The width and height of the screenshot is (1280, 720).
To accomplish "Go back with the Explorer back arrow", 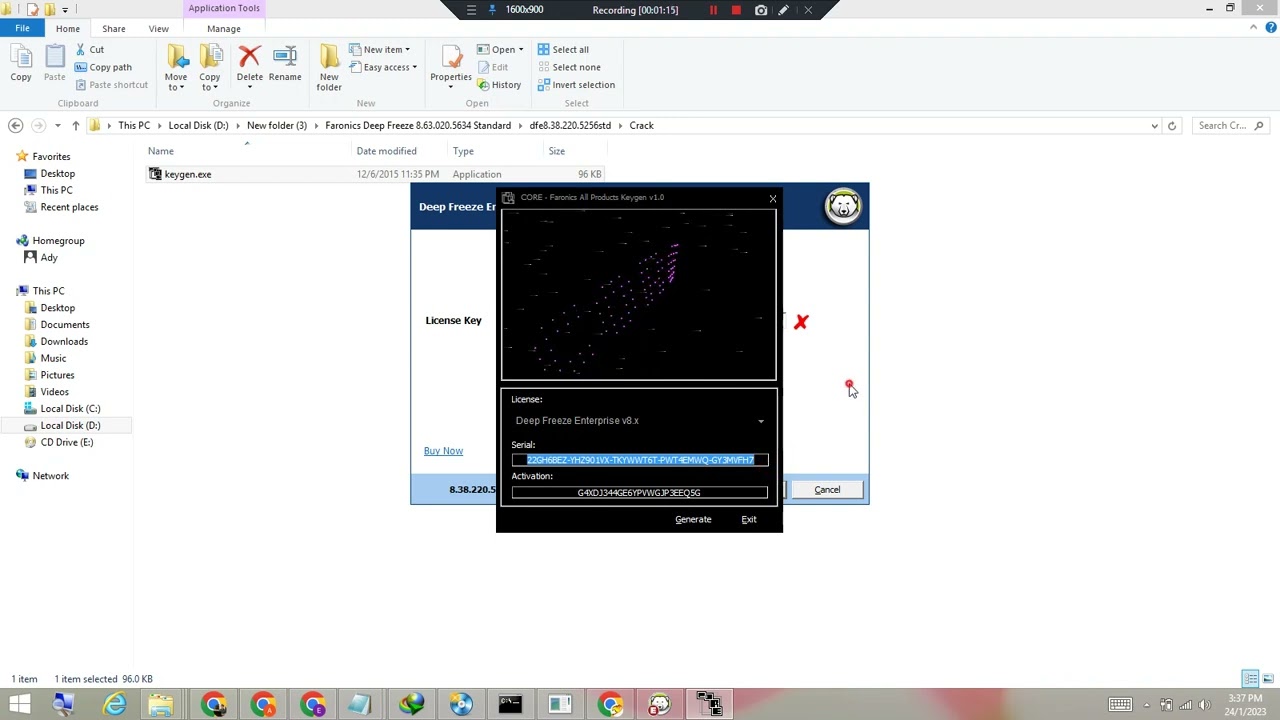I will pos(15,125).
